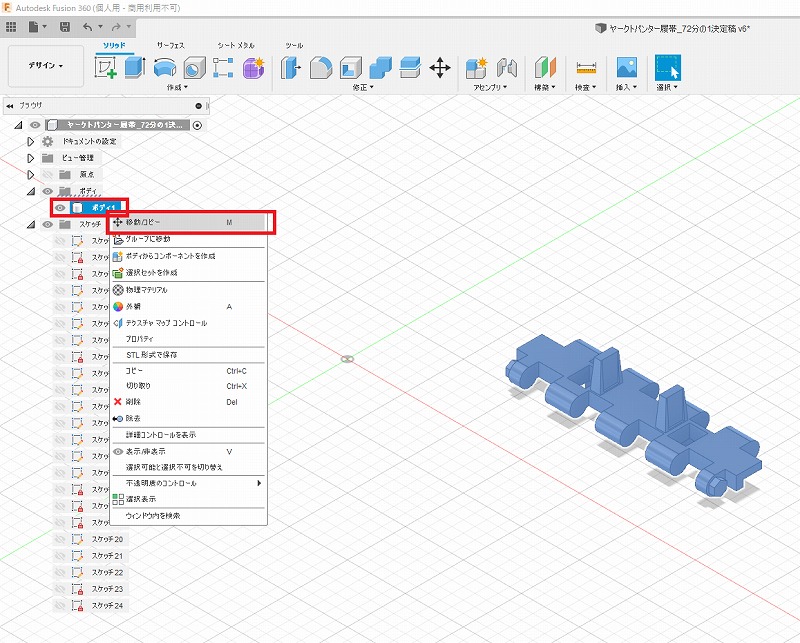Screen dimensions: 800x643
Task: Show スケッチ24 using its eye icon
Action: click(x=61, y=606)
